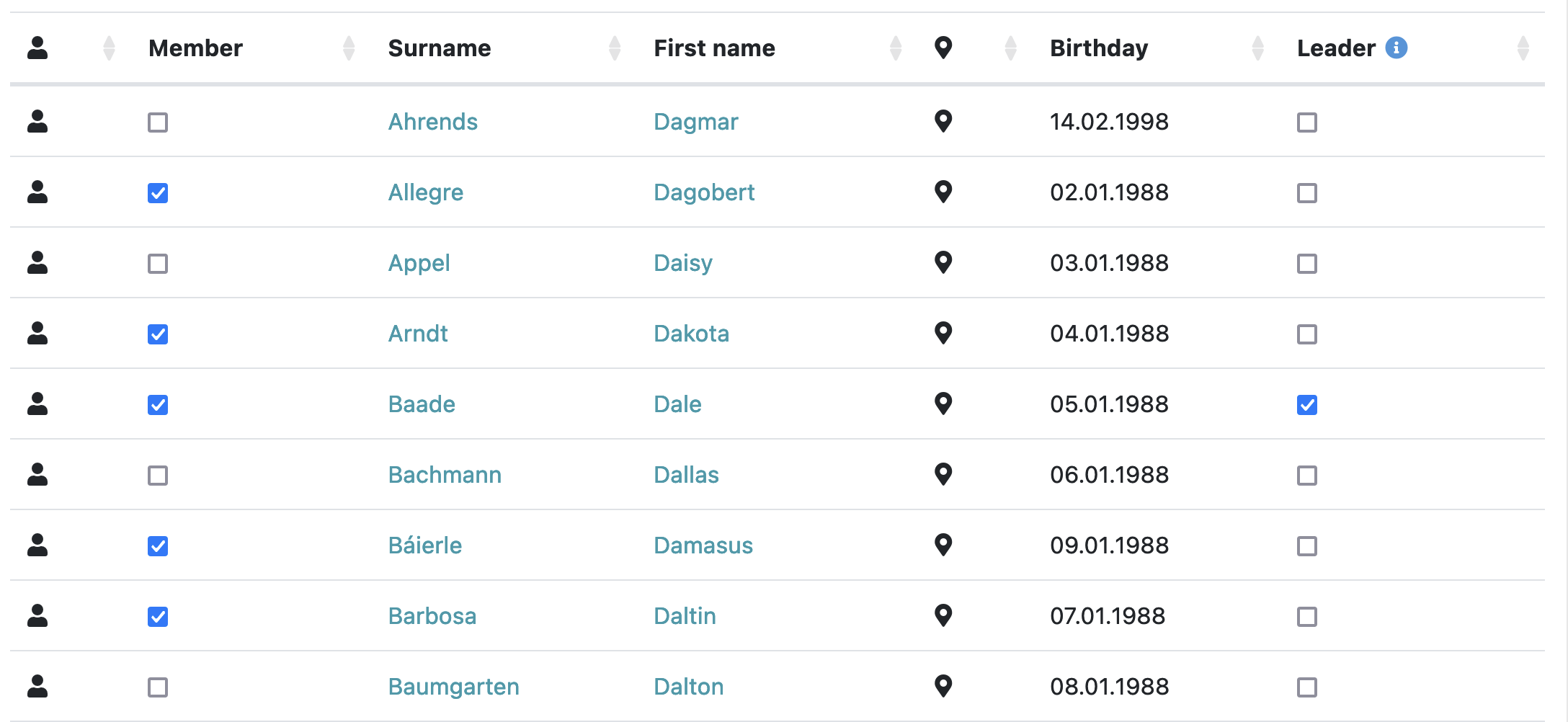Uncheck Leader checkbox for Baade
This screenshot has width=1568, height=722.
1306,405
